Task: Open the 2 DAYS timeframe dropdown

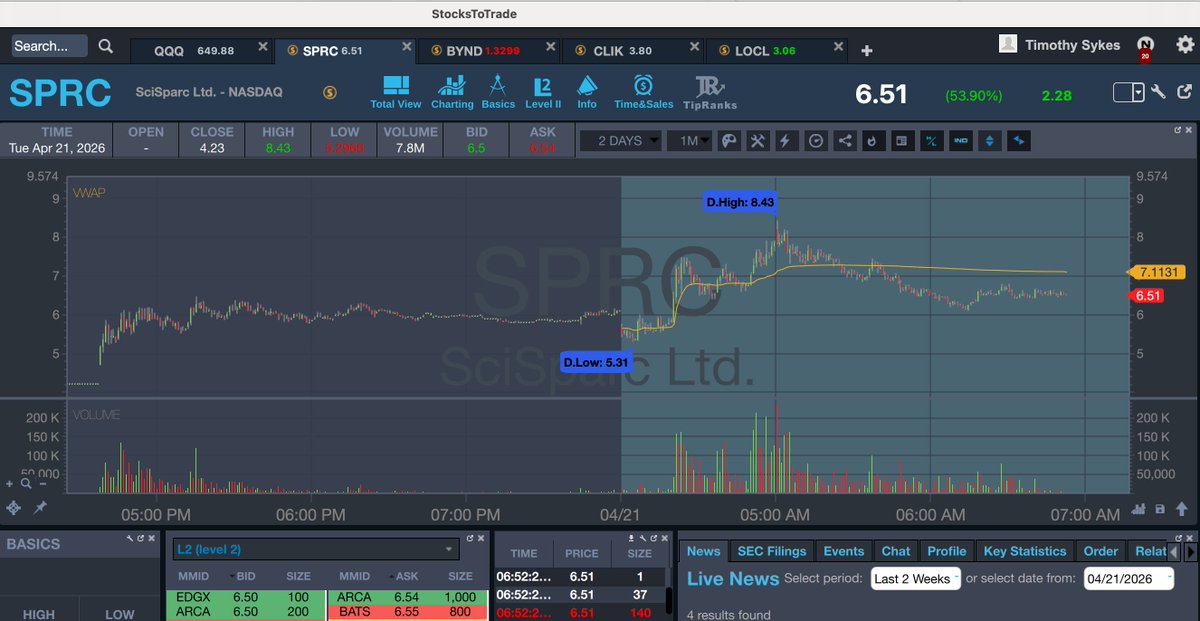Action: click(620, 141)
